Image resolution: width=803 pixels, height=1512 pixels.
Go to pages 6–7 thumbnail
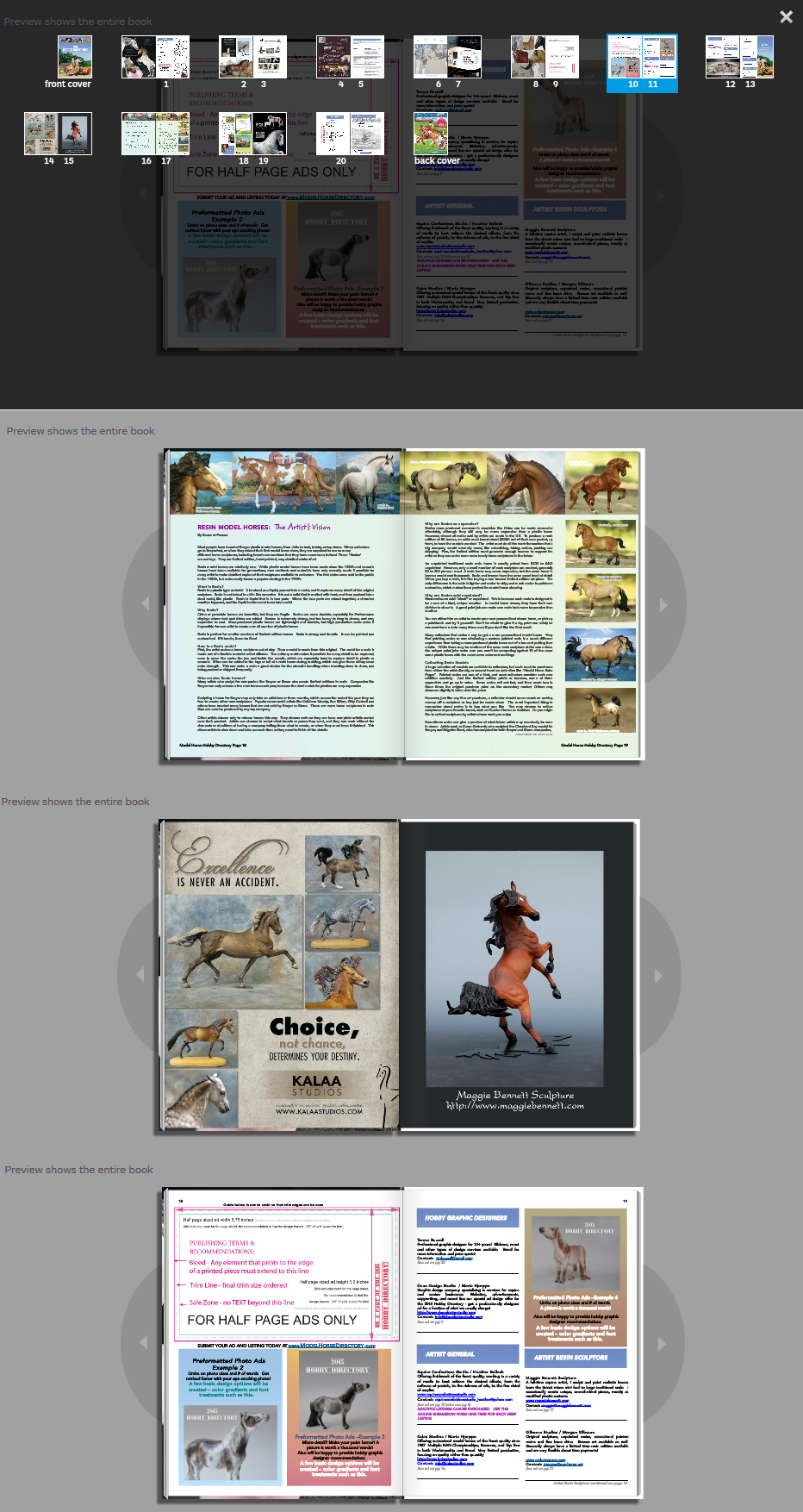coord(447,58)
